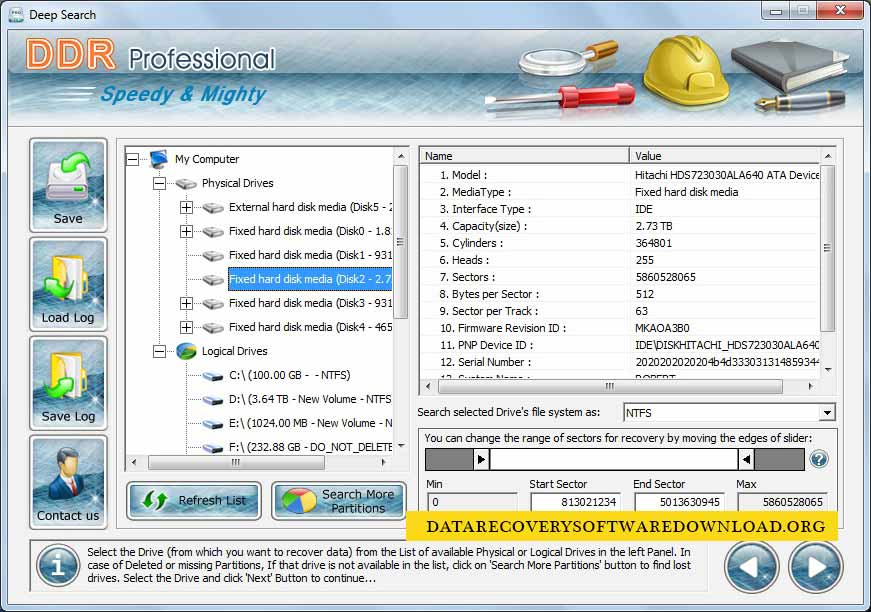Click the Max sector value field
The height and width of the screenshot is (612, 871).
coord(782,502)
